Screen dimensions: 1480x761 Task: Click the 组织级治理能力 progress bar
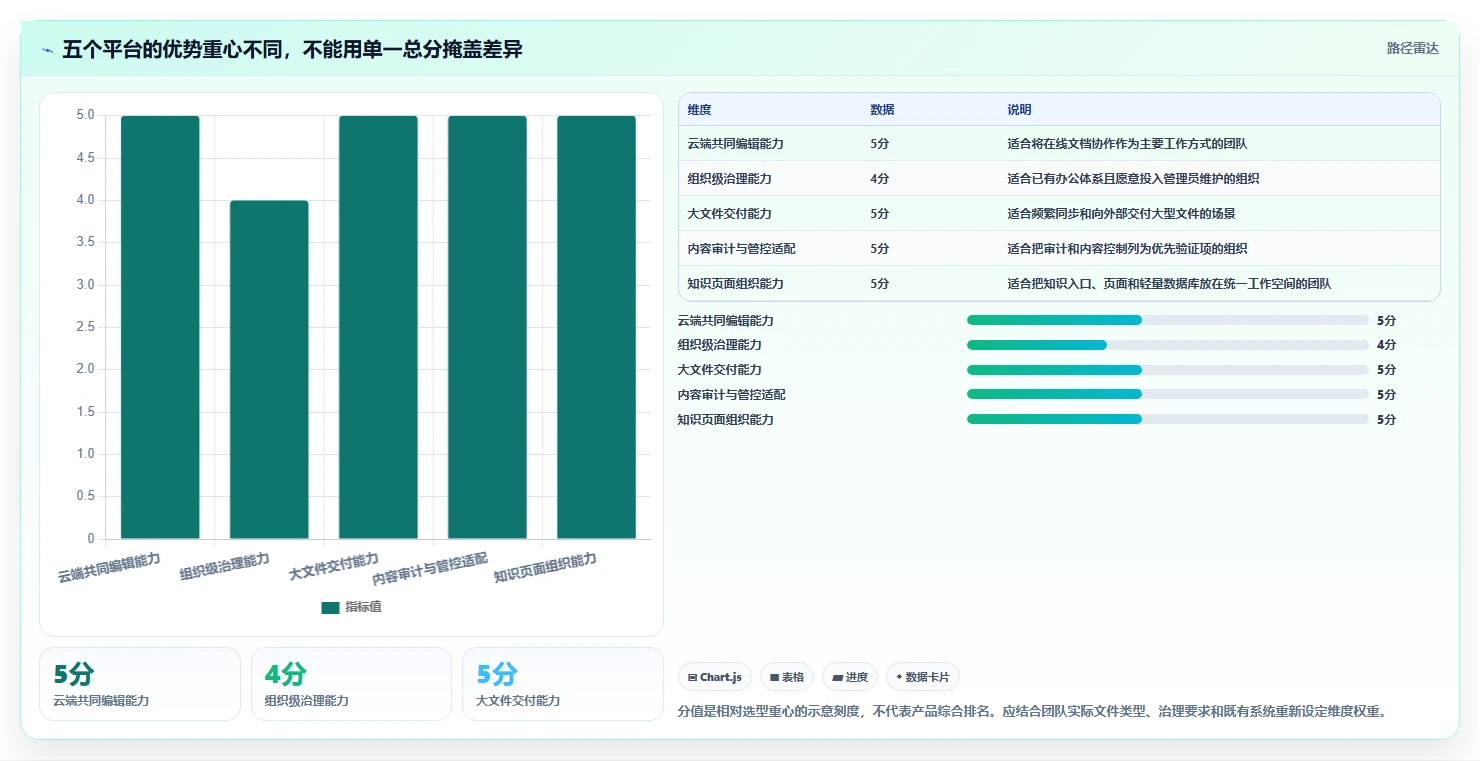coord(1167,345)
